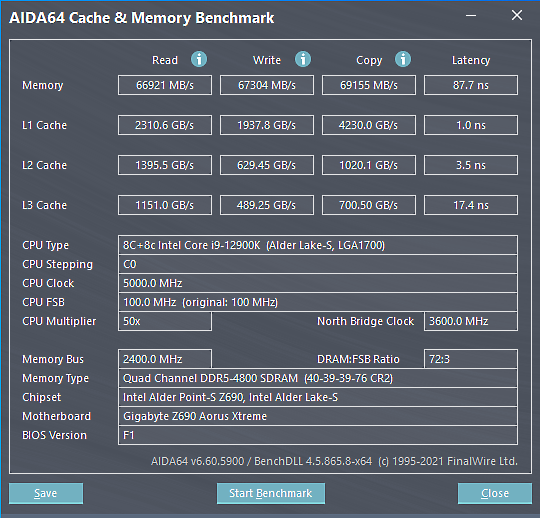
Task: Click Memory Bus value 2400.0 MHz
Action: [x=165, y=359]
